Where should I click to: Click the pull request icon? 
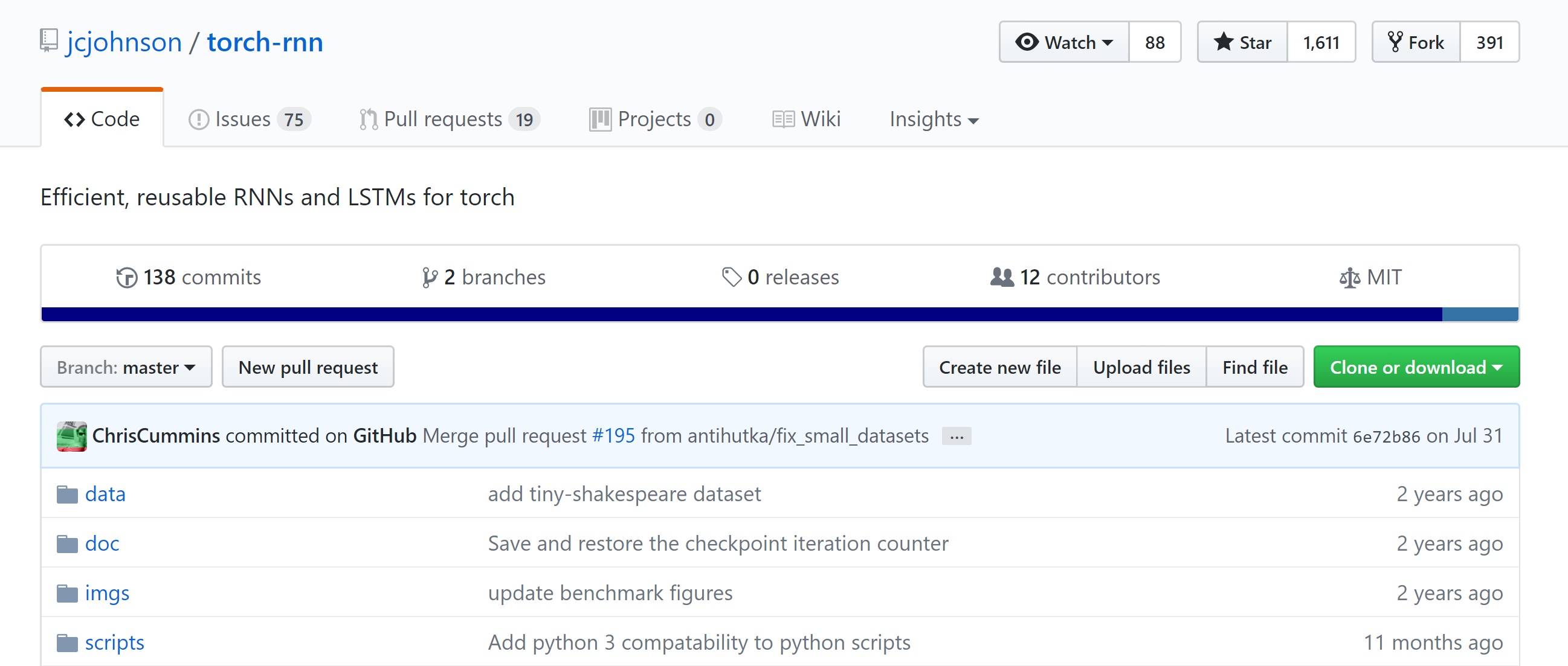click(368, 119)
